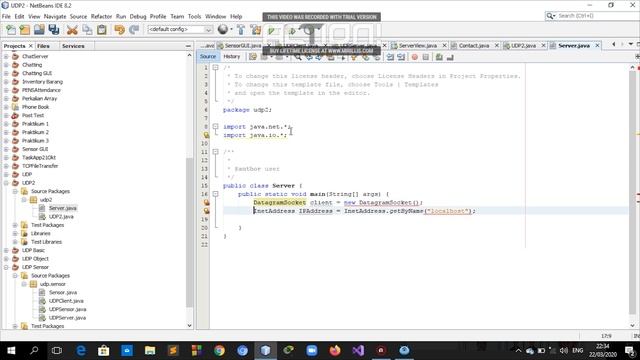Viewport: 640px width, 360px height.
Task: Expand the ChatServer project node
Action: point(6,56)
